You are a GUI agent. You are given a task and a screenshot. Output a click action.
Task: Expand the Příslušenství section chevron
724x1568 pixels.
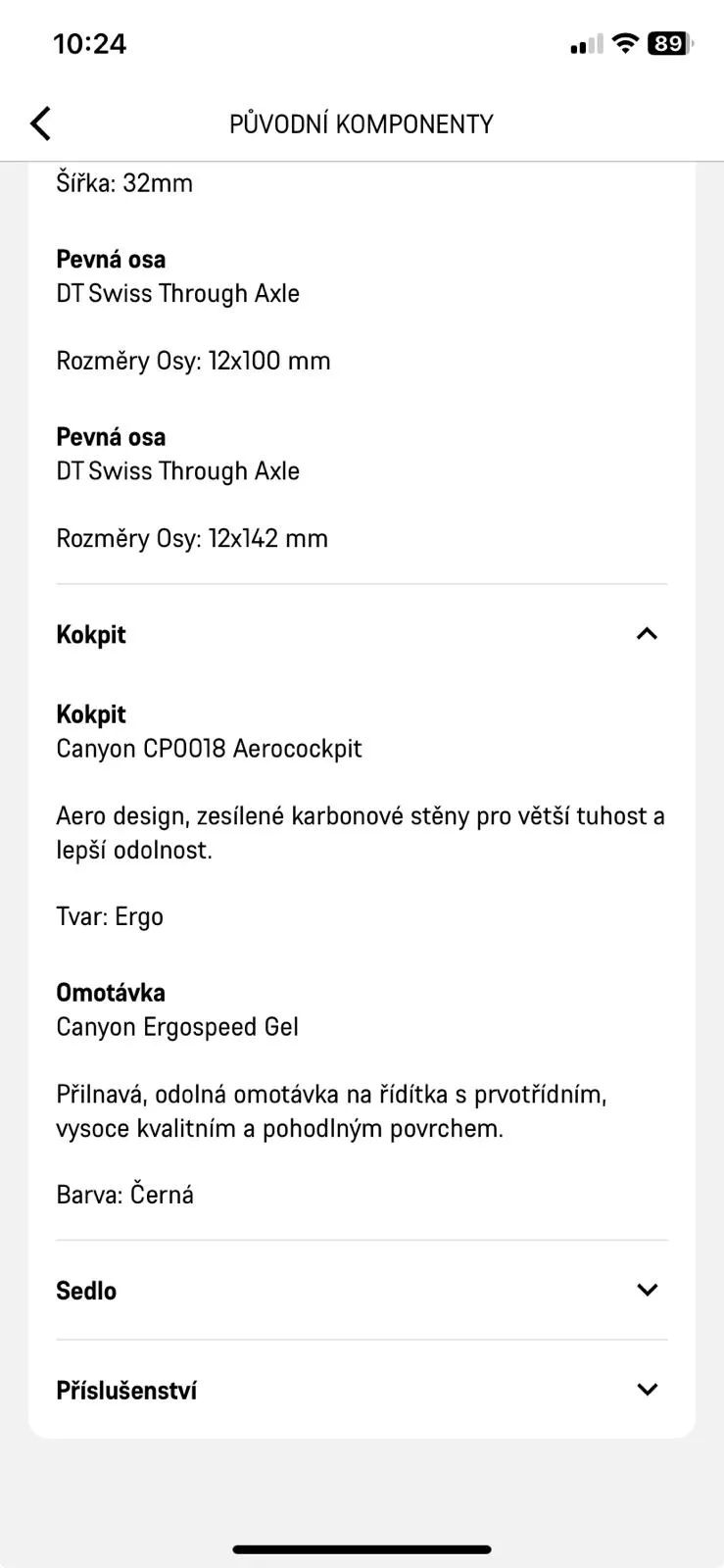[647, 1390]
